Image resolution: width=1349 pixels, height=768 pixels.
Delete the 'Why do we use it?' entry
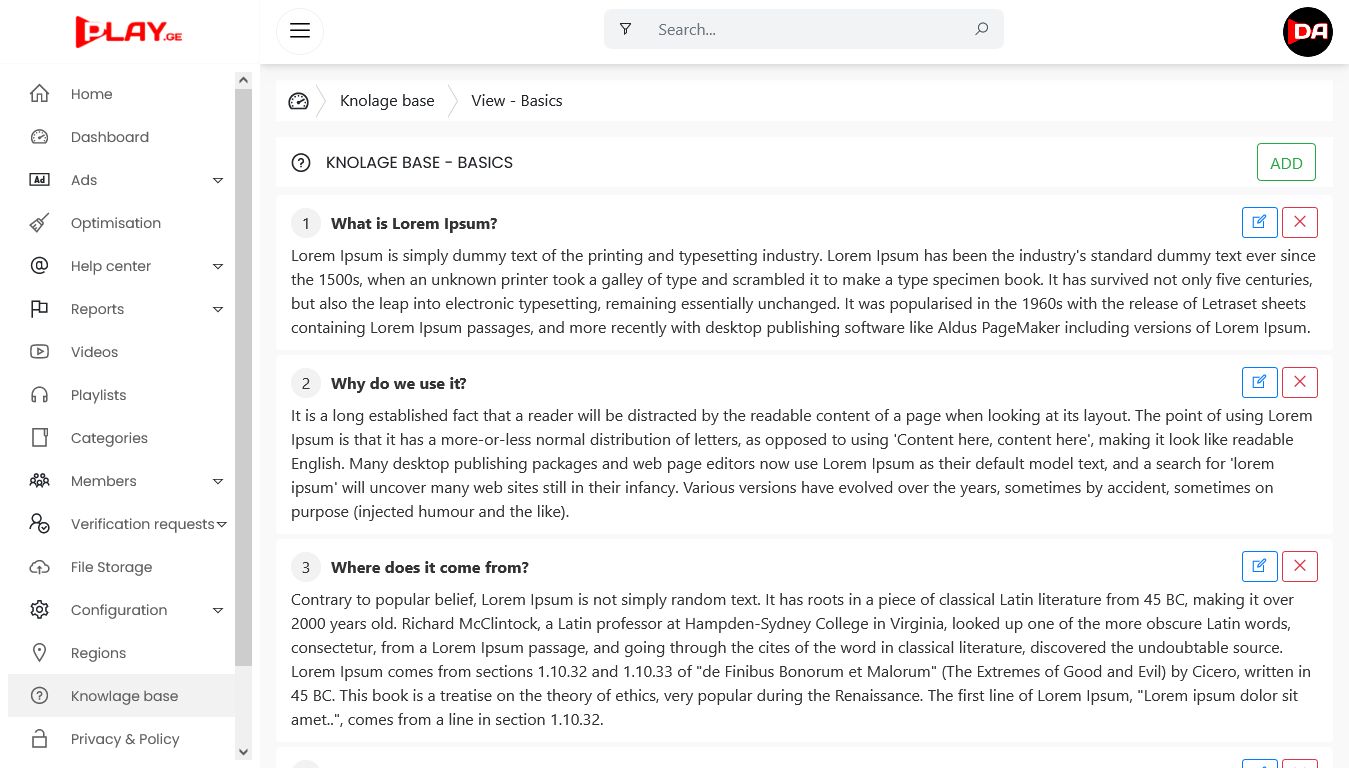point(1299,382)
